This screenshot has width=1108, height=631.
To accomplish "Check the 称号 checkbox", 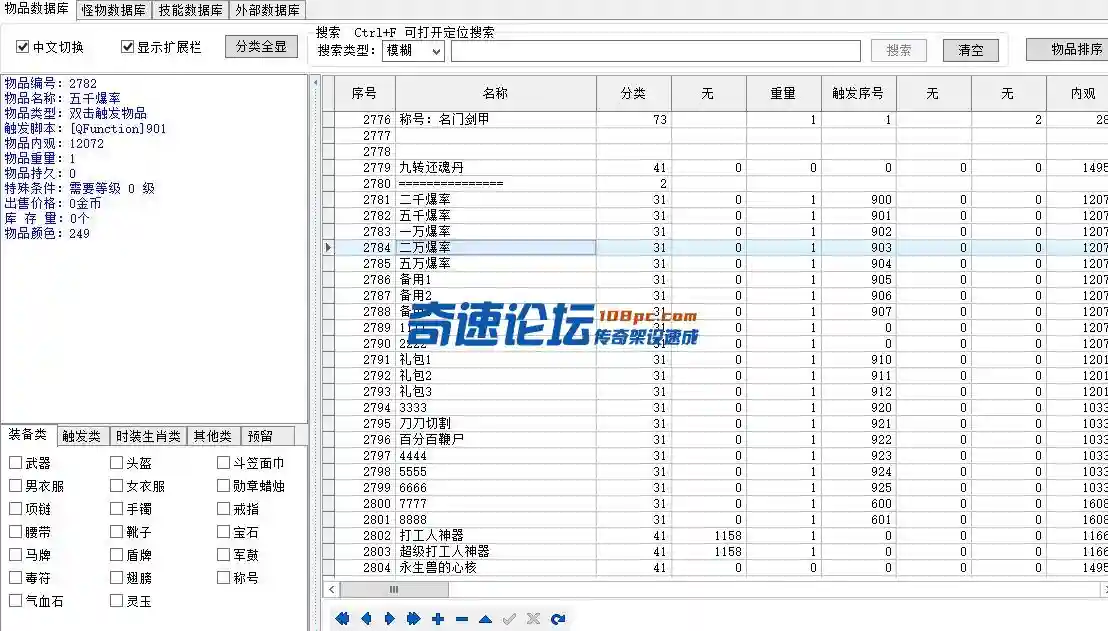I will click(223, 577).
